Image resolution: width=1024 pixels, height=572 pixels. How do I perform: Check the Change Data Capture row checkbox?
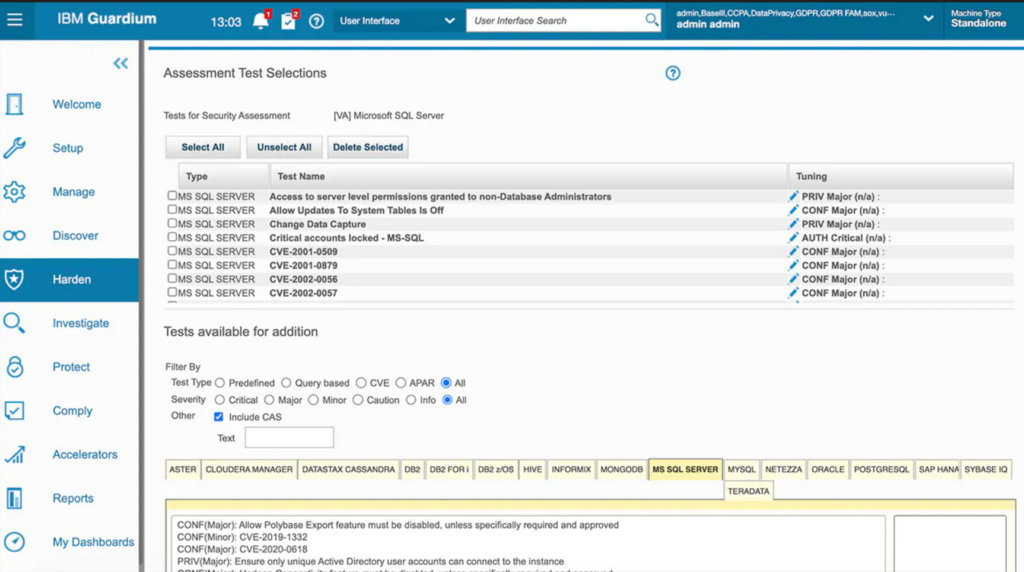172,223
